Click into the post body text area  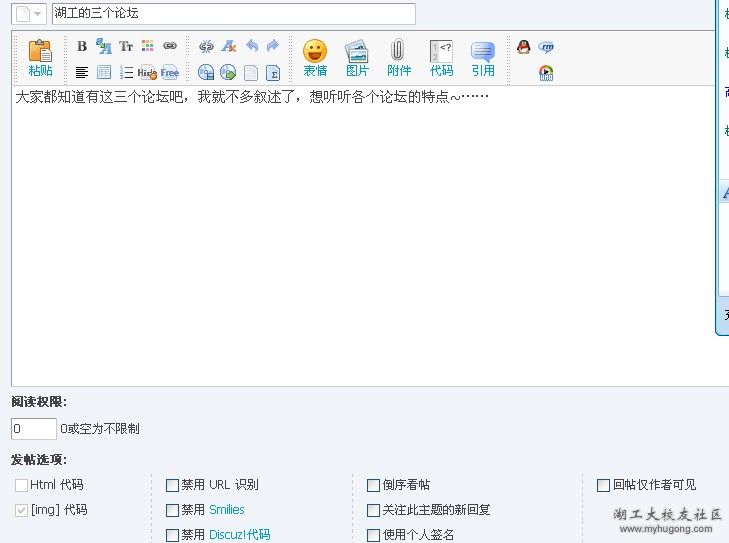pyautogui.click(x=370, y=236)
